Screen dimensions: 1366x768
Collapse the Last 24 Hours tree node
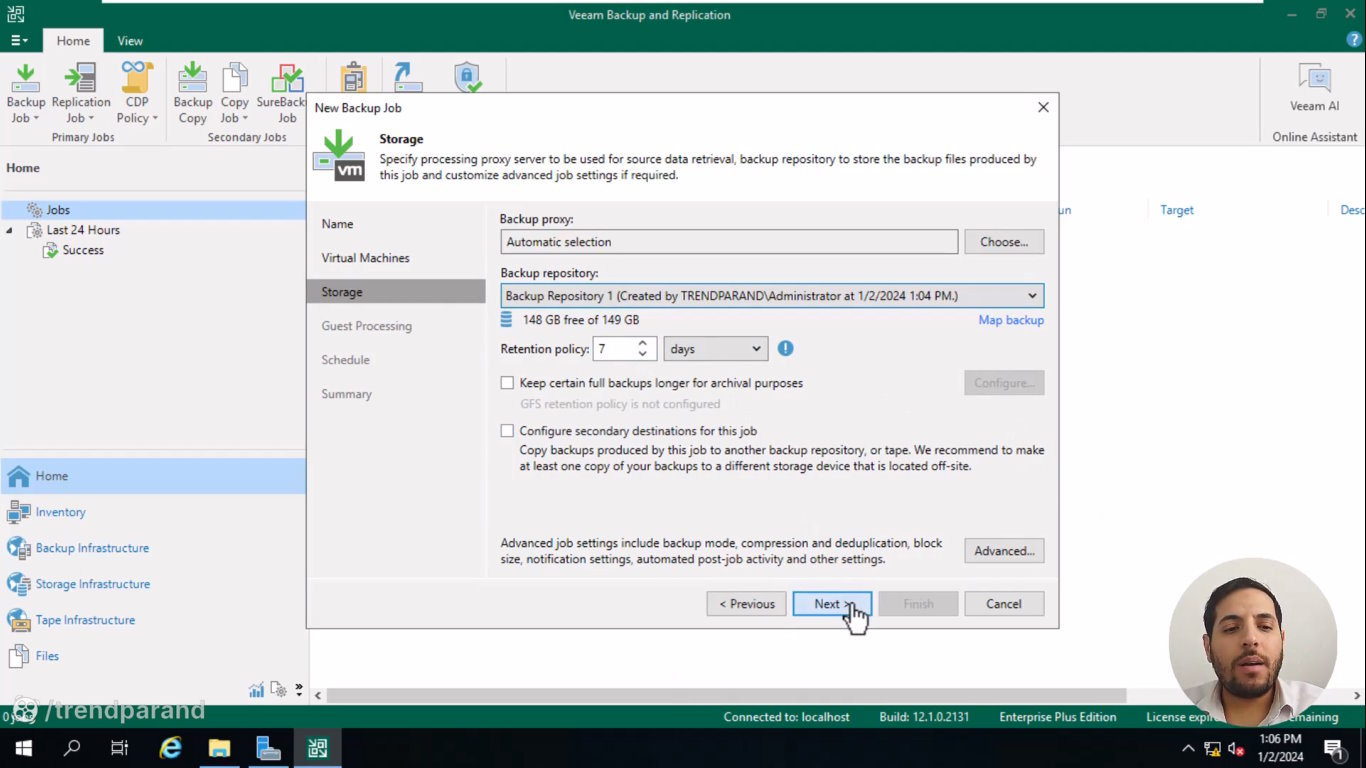[x=10, y=230]
